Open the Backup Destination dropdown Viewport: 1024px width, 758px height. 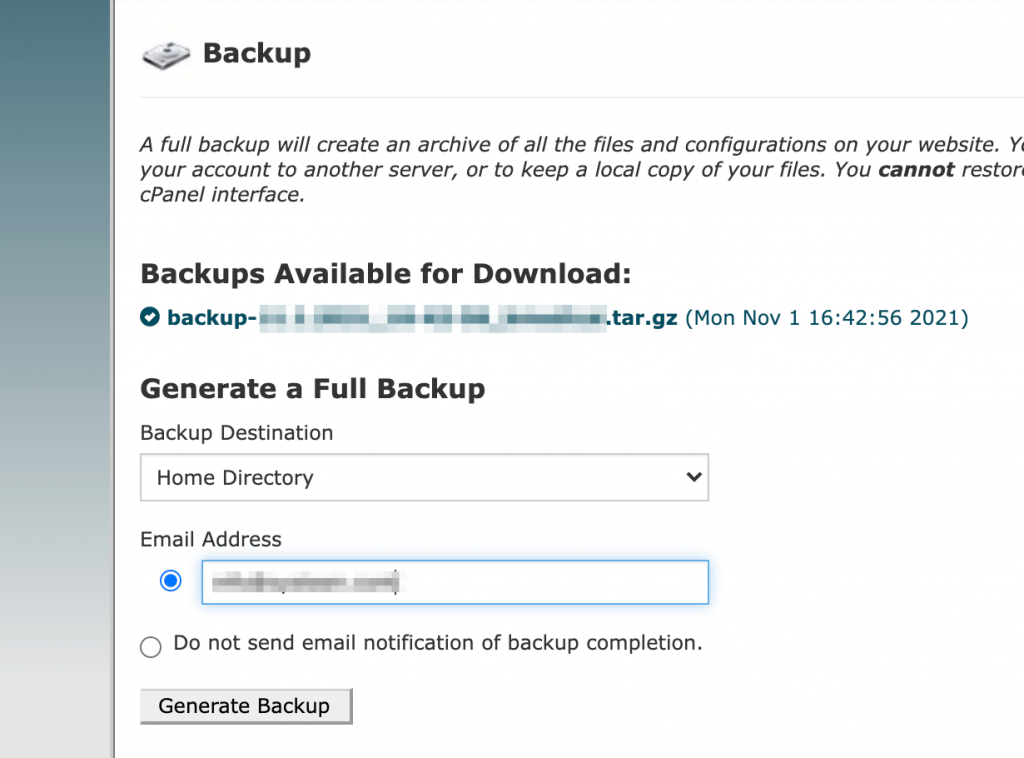pyautogui.click(x=424, y=477)
